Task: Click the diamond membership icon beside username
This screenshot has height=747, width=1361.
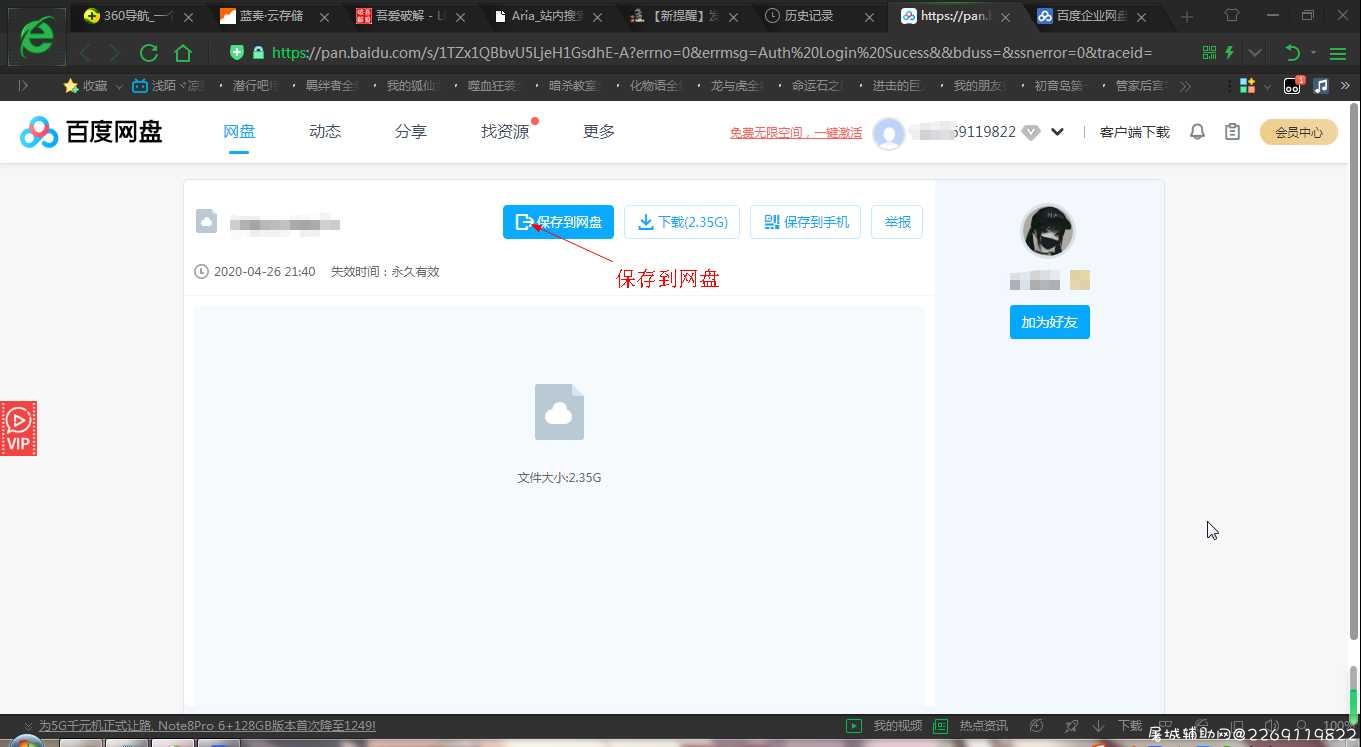Action: click(1031, 132)
